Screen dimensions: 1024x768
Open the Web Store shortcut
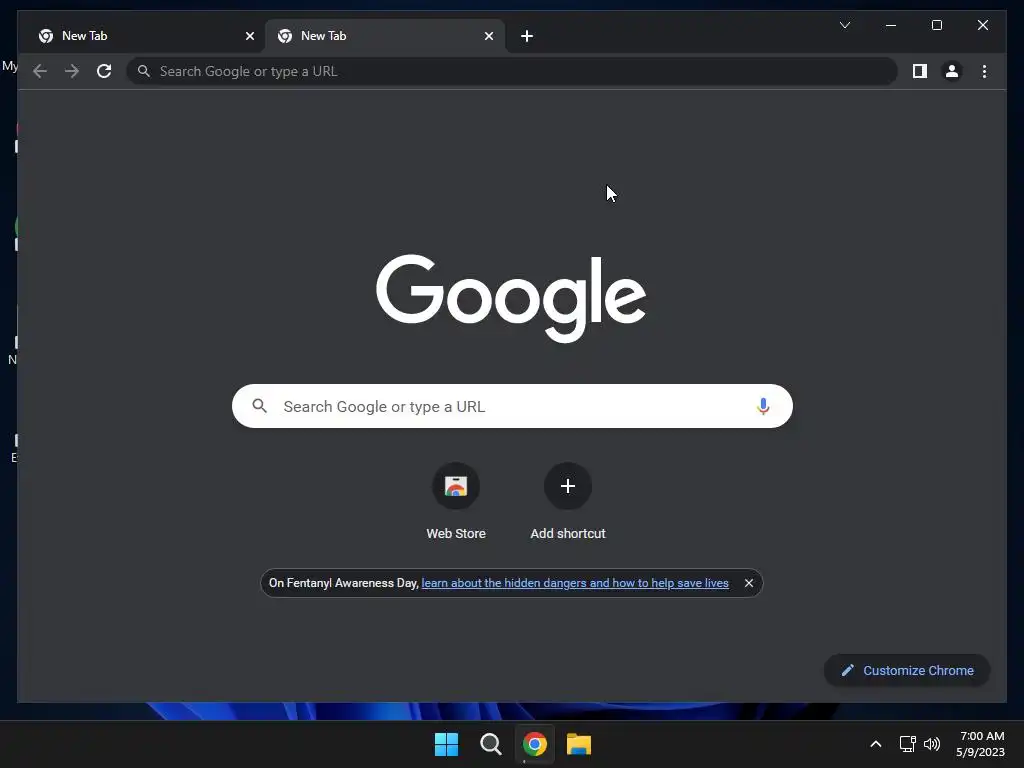tap(456, 502)
